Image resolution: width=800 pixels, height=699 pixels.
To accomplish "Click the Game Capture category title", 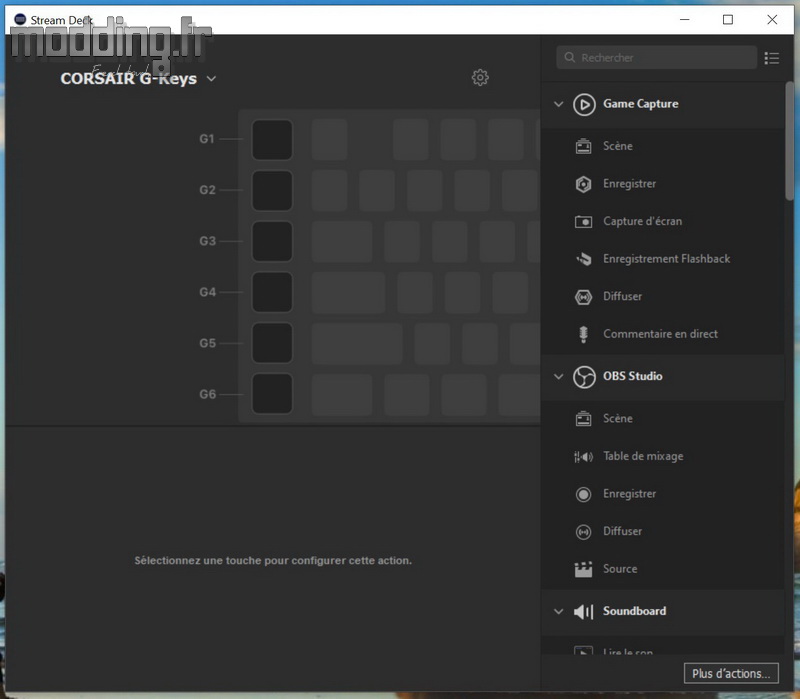I will [x=640, y=104].
